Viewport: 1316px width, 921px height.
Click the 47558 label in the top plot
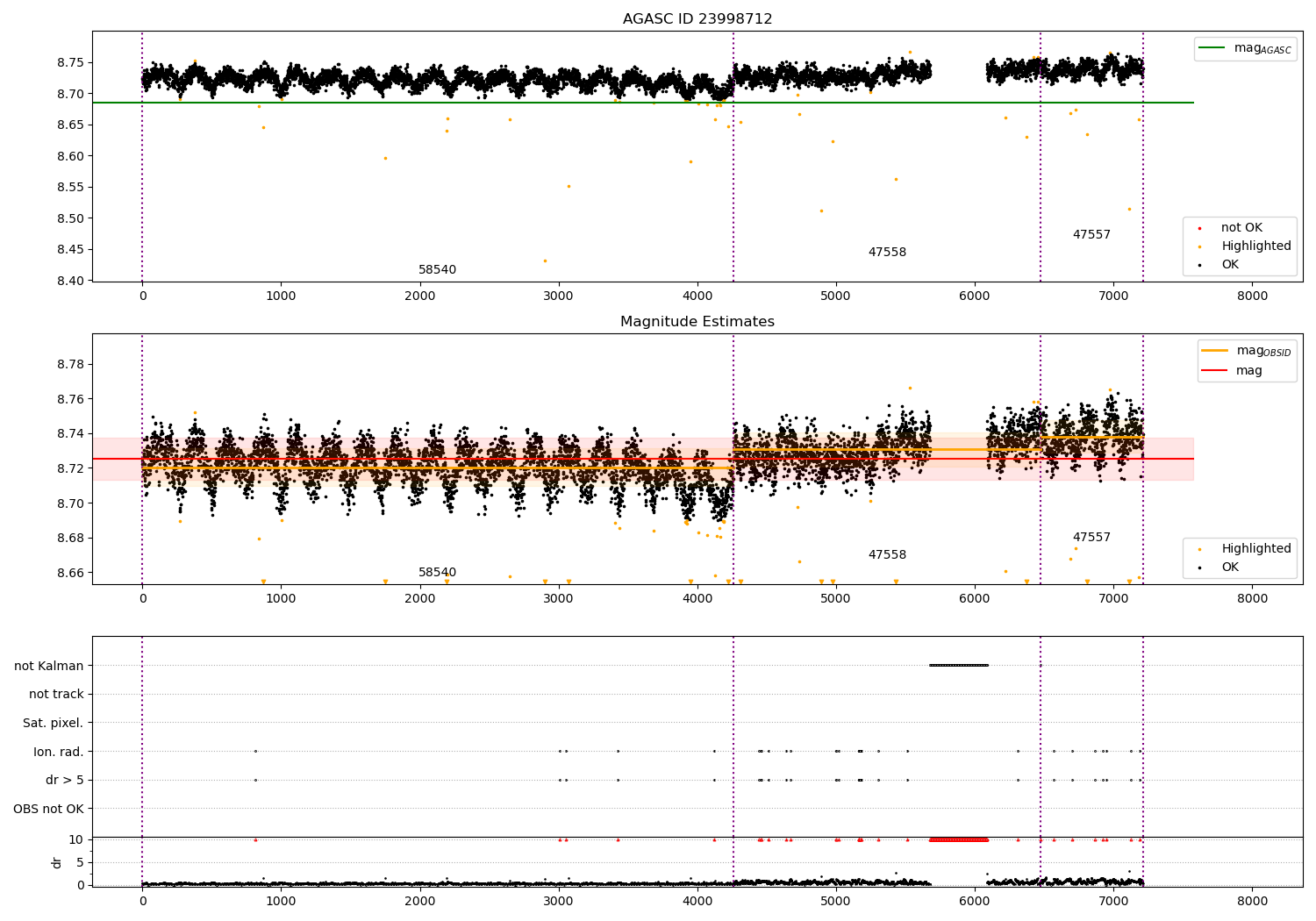pyautogui.click(x=887, y=253)
